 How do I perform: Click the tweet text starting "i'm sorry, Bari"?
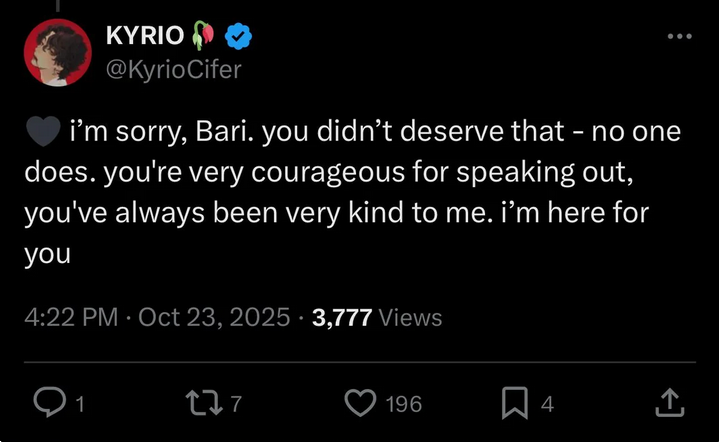tap(353, 192)
